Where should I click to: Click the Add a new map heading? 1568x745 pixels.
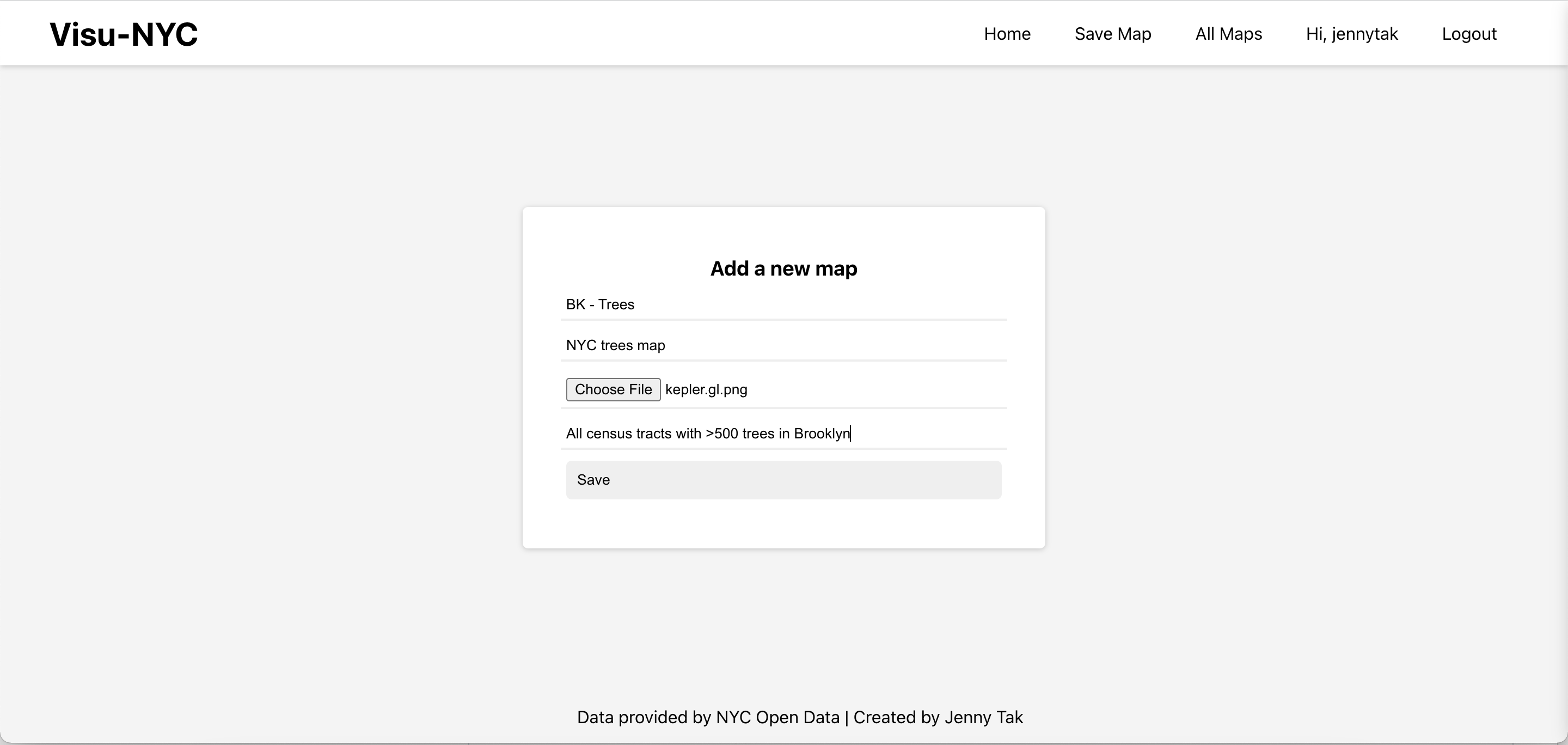pyautogui.click(x=783, y=268)
